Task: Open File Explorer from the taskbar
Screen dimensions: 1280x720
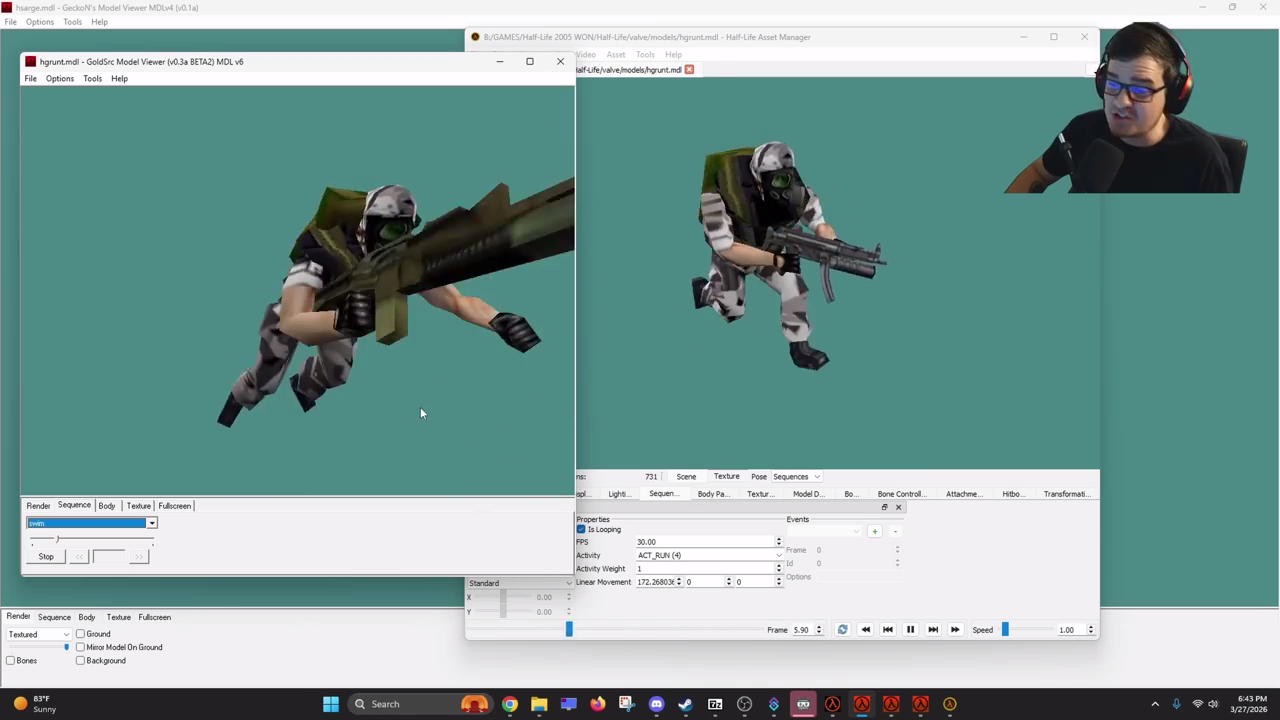Action: click(x=539, y=704)
